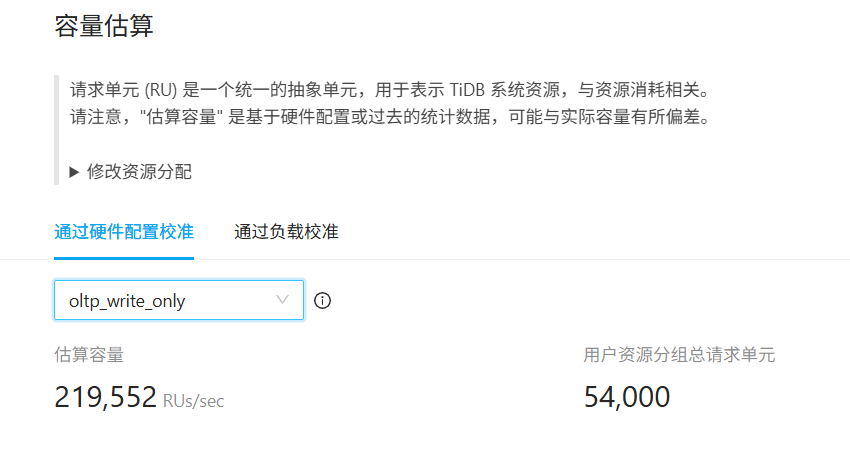Click the 容量估算 page heading
This screenshot has height=472, width=850.
104,26
